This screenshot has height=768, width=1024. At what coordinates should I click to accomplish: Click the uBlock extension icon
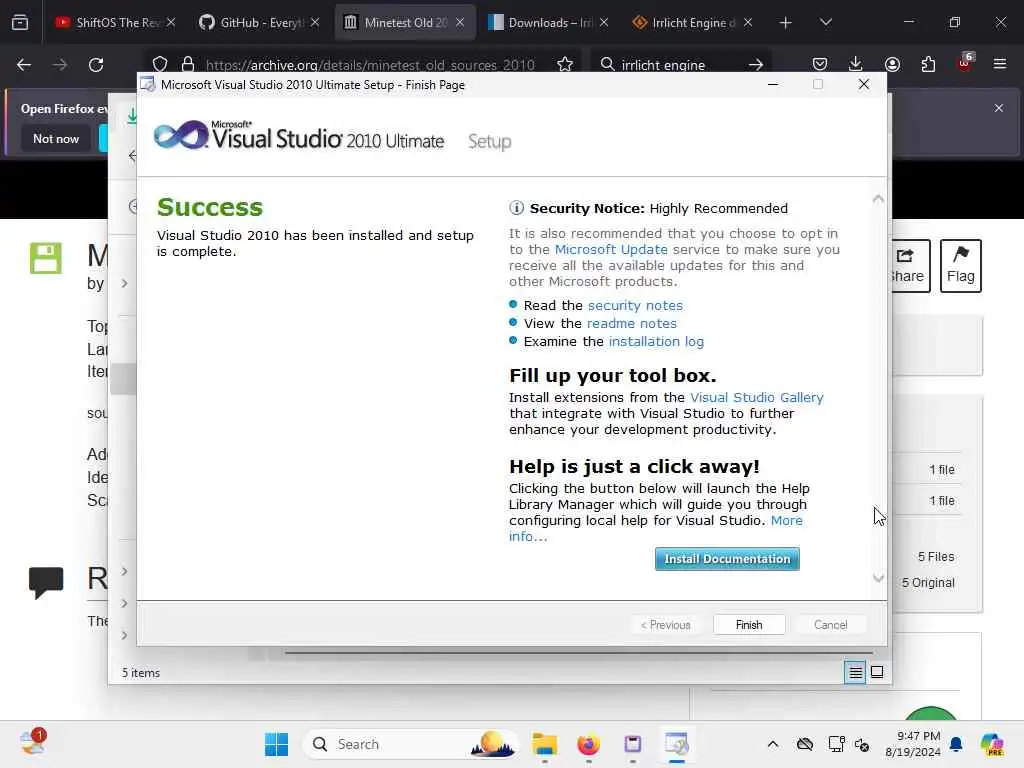coord(965,63)
